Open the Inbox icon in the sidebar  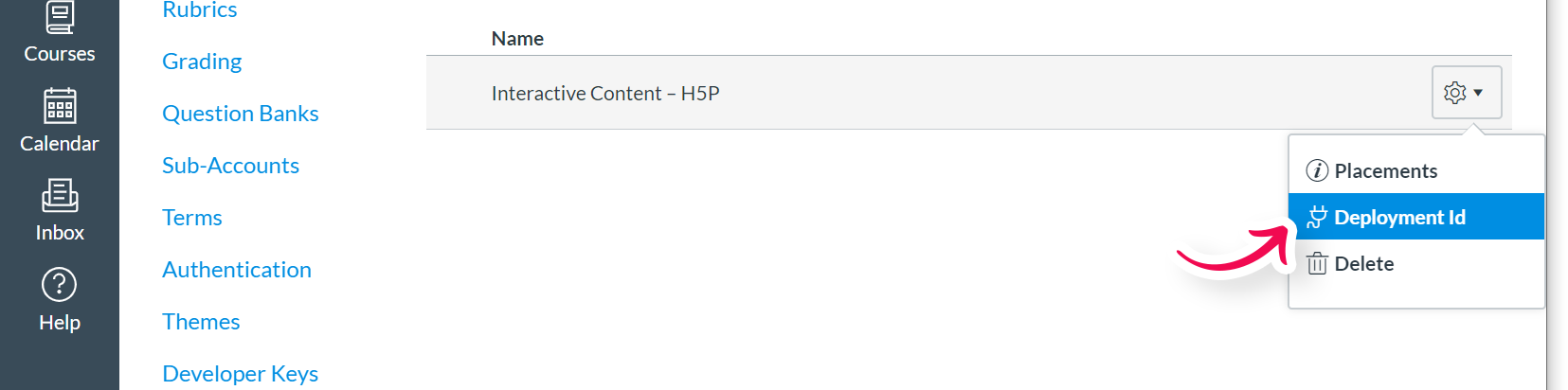click(x=60, y=196)
